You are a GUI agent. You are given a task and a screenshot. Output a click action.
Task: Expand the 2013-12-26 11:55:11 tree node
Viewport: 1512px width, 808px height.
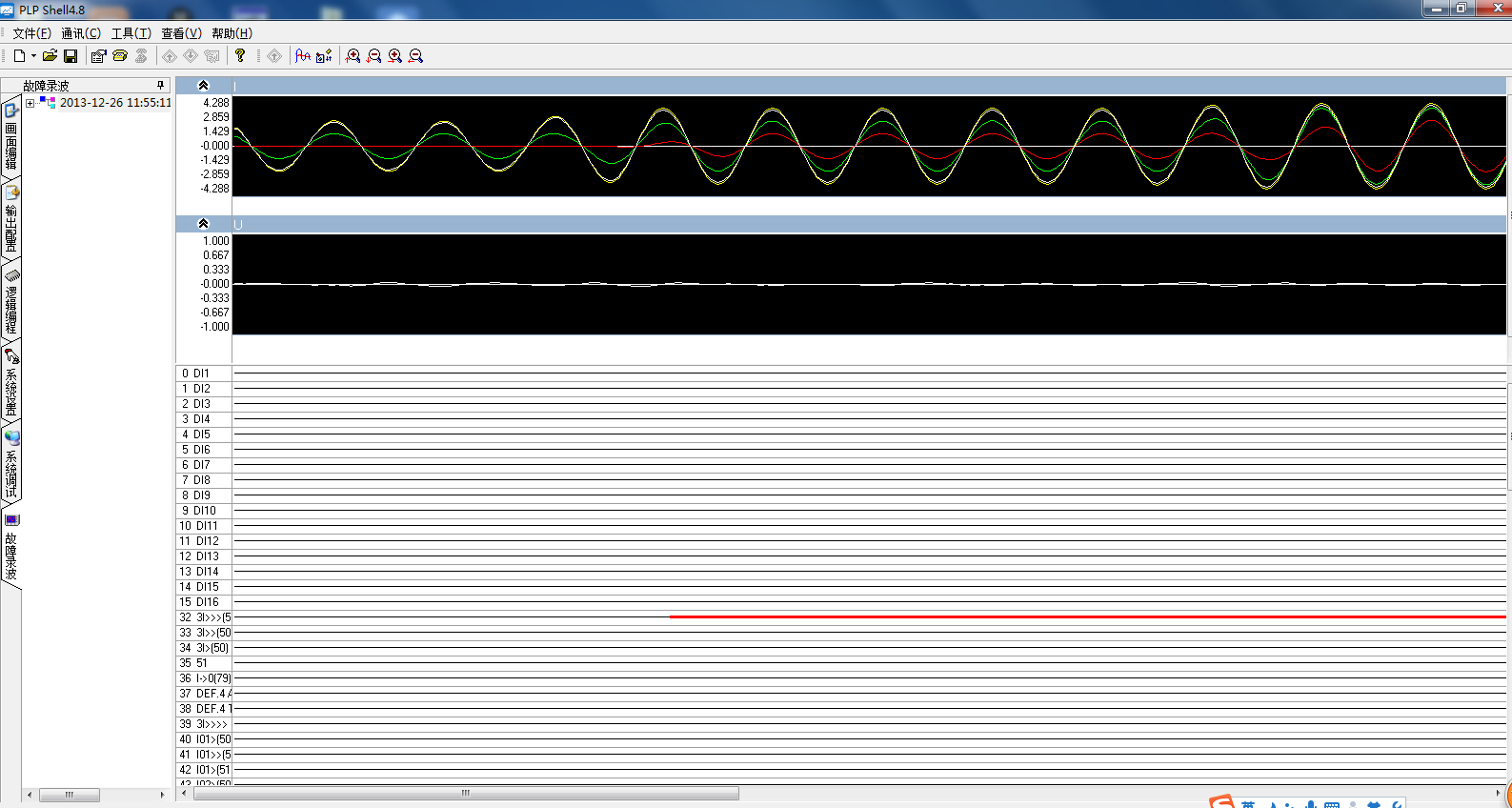click(x=30, y=103)
